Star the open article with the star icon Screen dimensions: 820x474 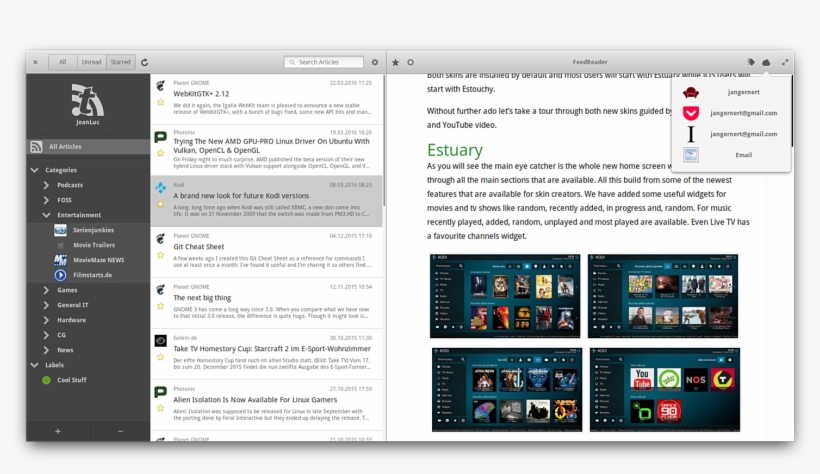pyautogui.click(x=395, y=62)
